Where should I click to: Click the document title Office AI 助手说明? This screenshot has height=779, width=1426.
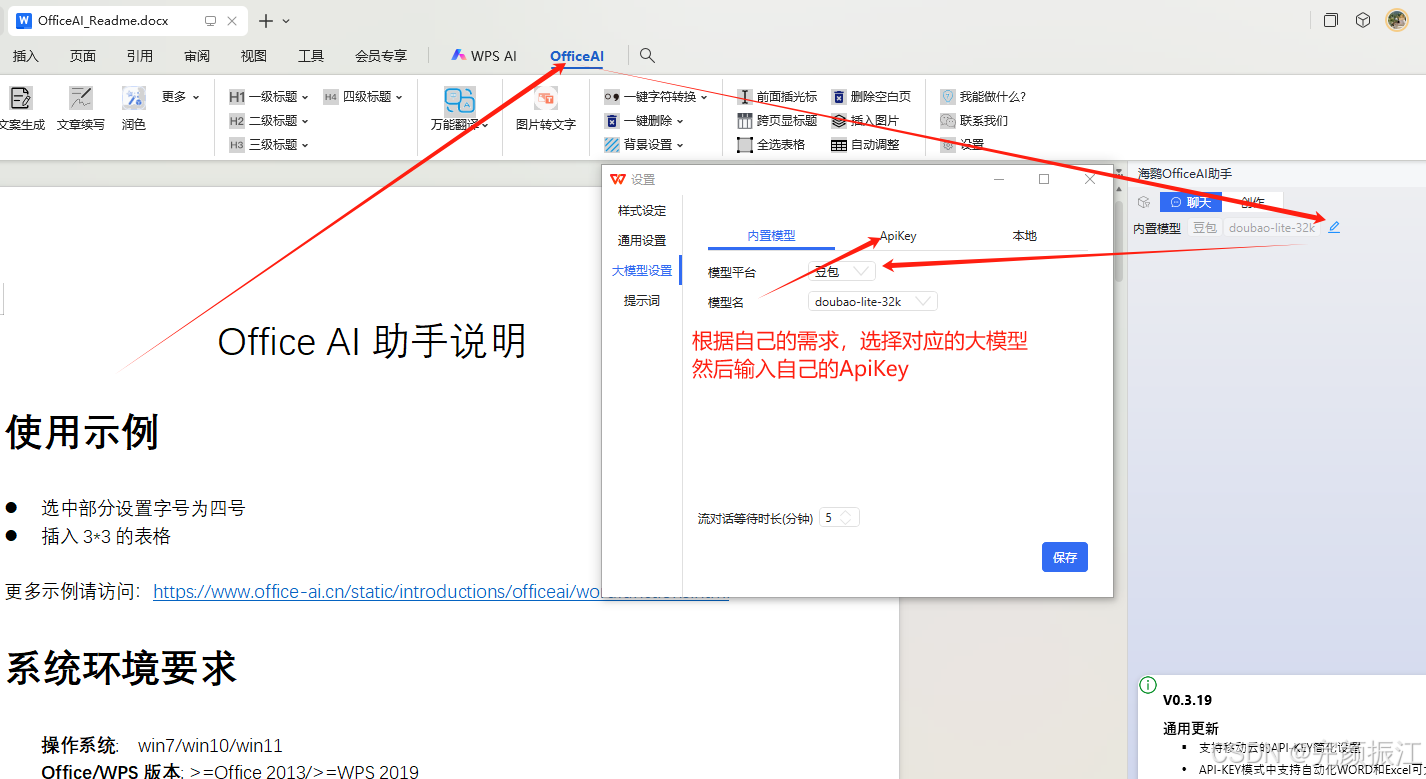pos(372,342)
